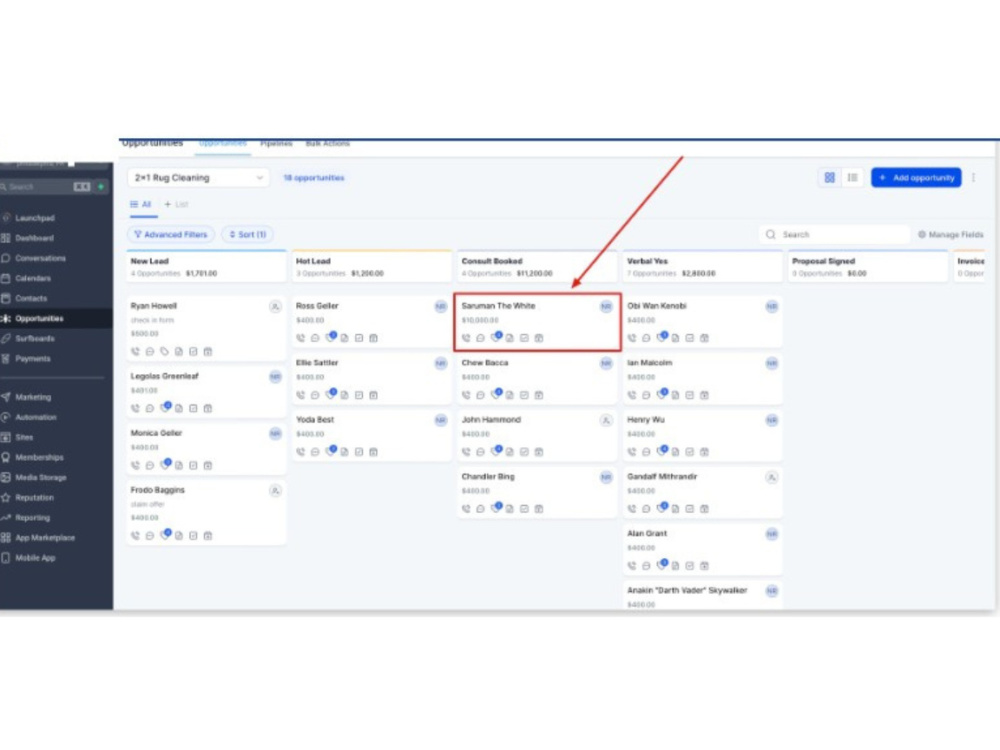
Task: Click the Hot Lead stage header
Action: [x=371, y=267]
